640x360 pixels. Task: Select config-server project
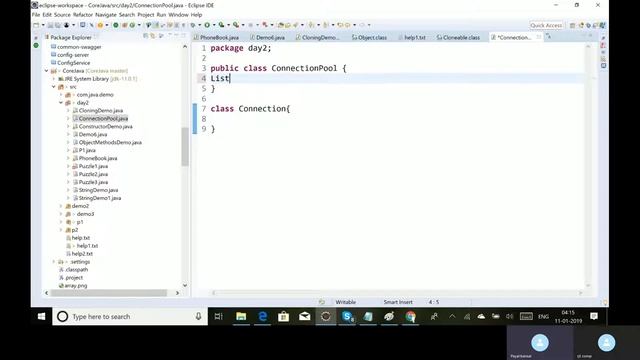(73, 55)
